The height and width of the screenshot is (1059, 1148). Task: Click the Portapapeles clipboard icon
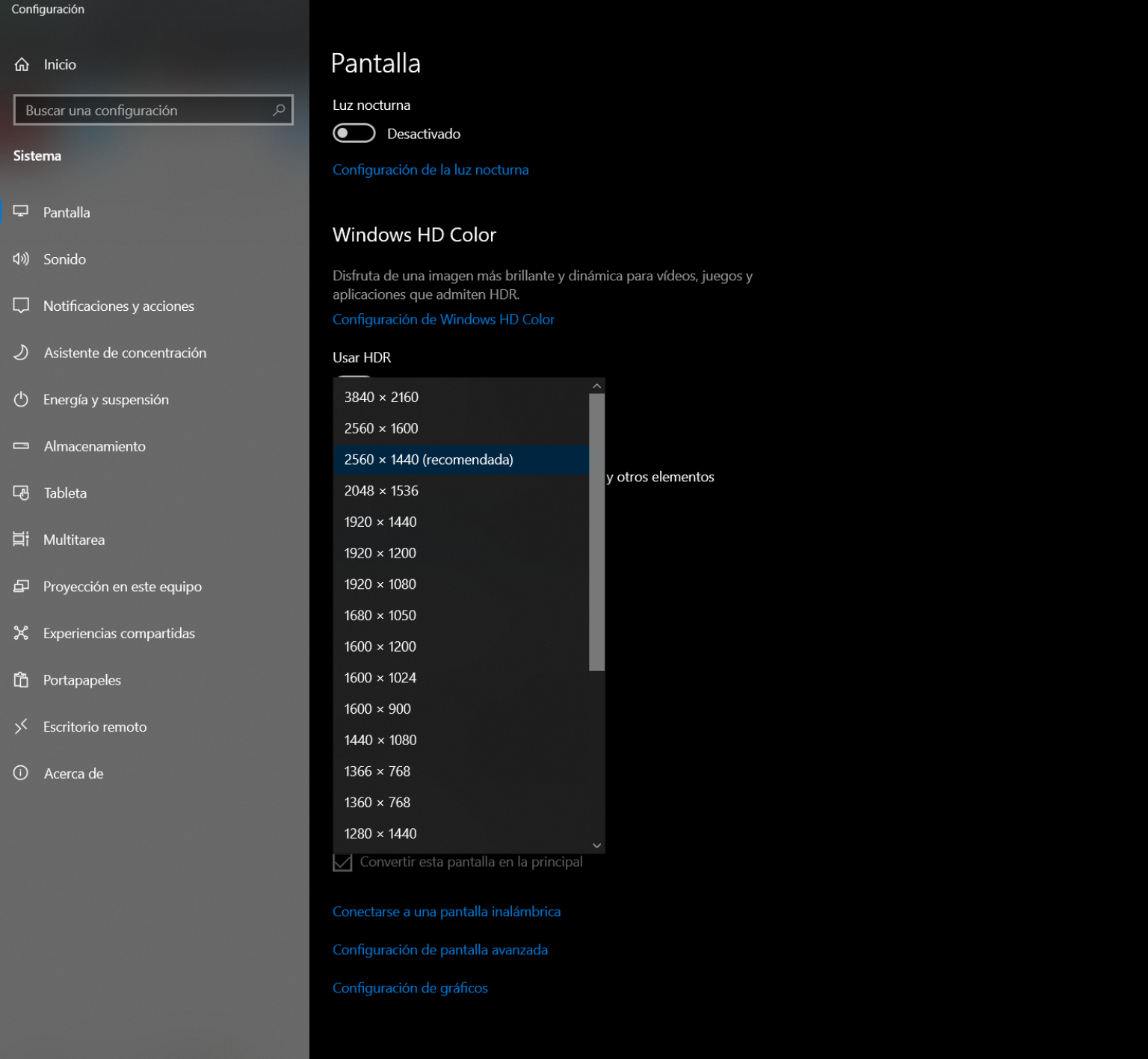pyautogui.click(x=21, y=679)
